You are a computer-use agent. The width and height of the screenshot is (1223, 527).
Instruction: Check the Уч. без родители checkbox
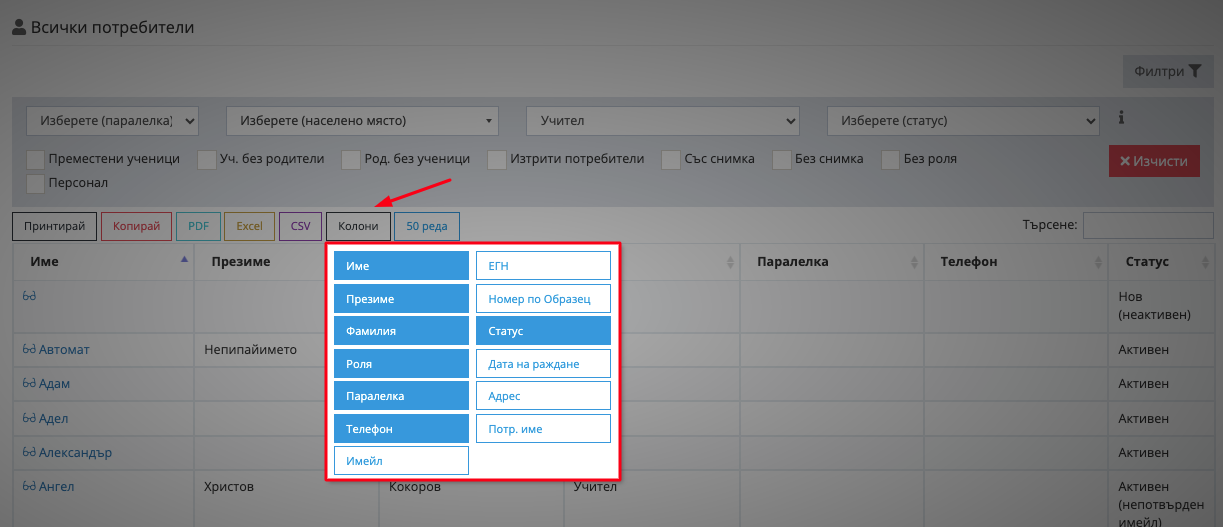click(207, 159)
